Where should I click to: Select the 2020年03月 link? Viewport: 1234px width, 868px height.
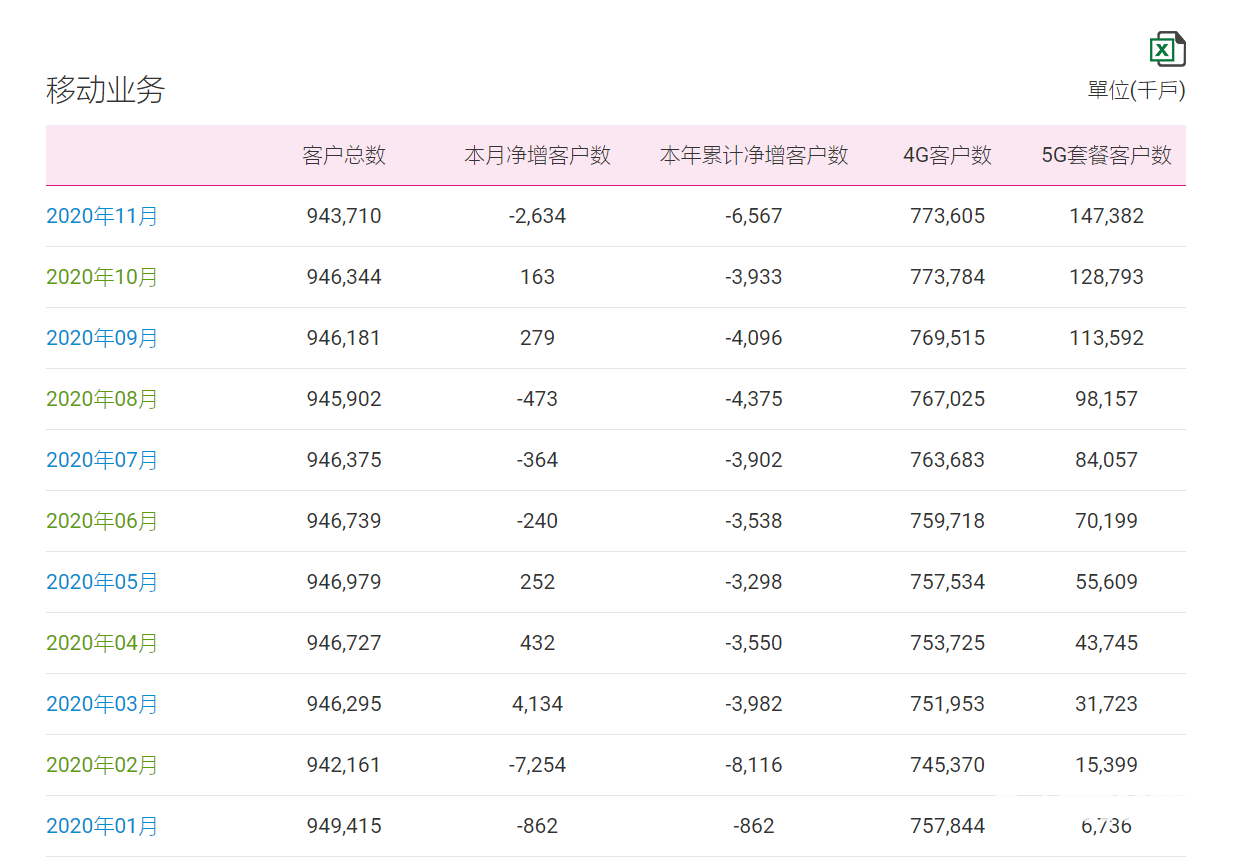[x=102, y=704]
